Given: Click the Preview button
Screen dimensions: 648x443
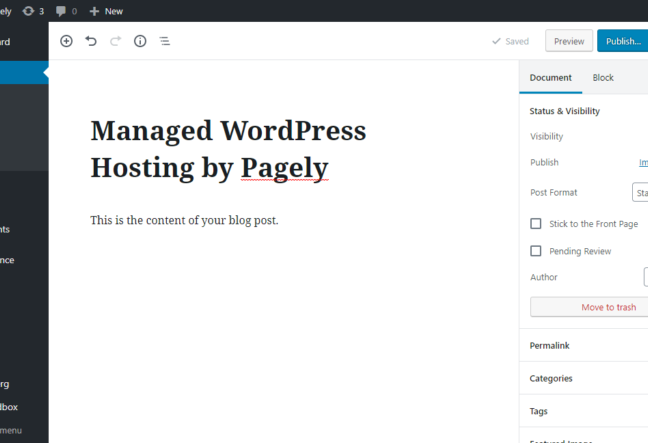Looking at the screenshot, I should click(568, 41).
